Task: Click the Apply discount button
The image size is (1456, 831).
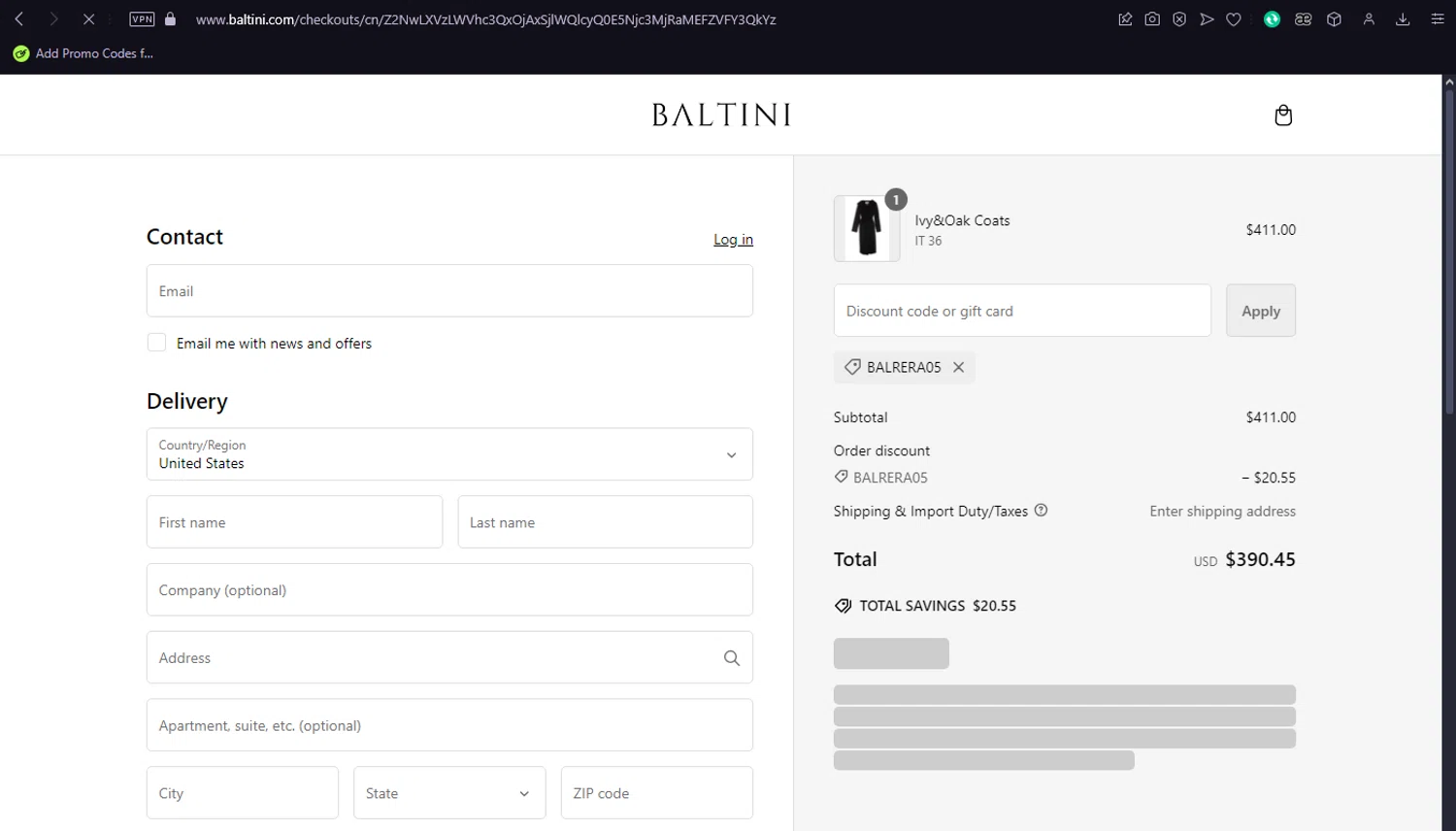Action: (x=1261, y=311)
